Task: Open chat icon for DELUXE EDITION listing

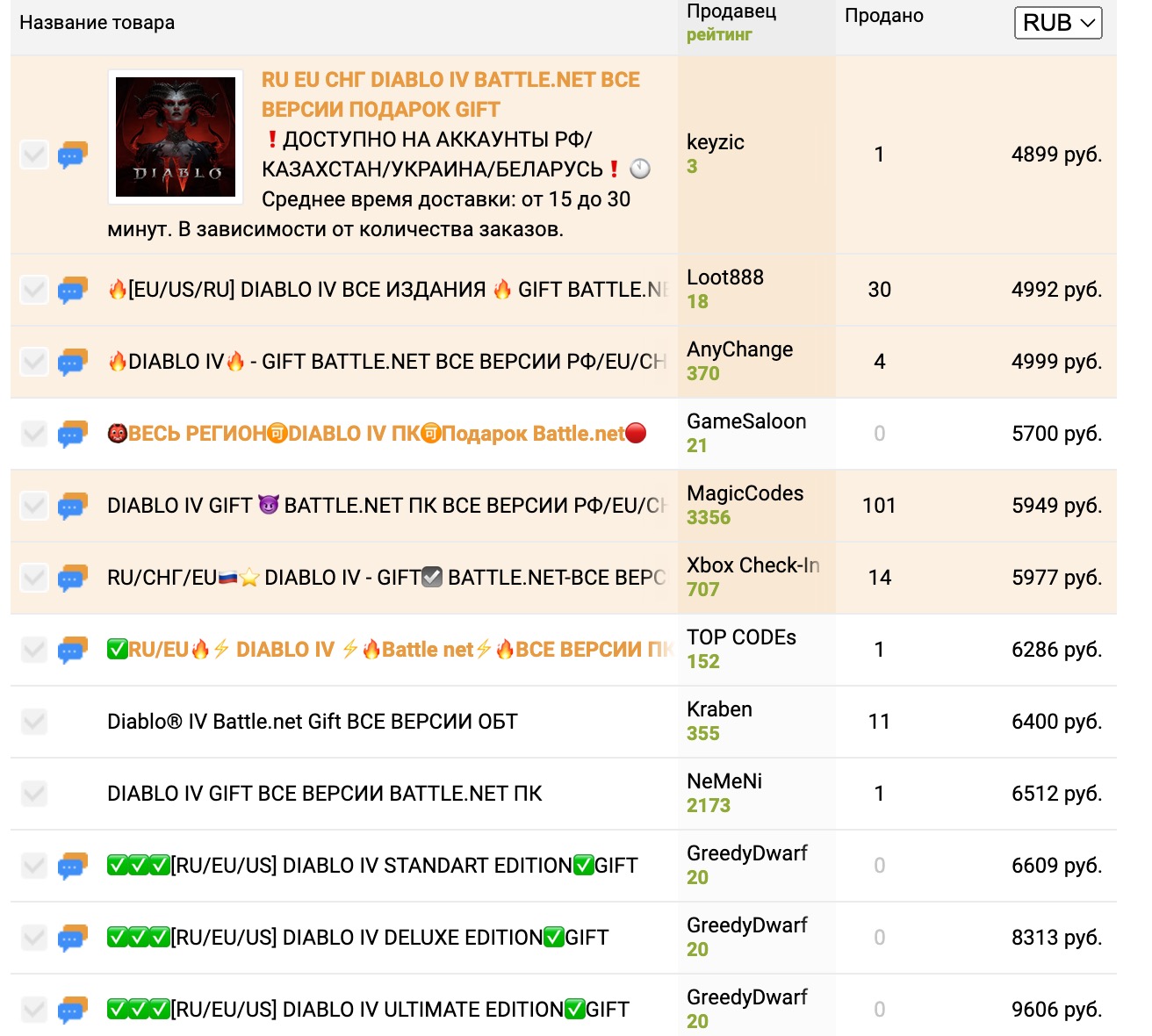Action: 73,938
